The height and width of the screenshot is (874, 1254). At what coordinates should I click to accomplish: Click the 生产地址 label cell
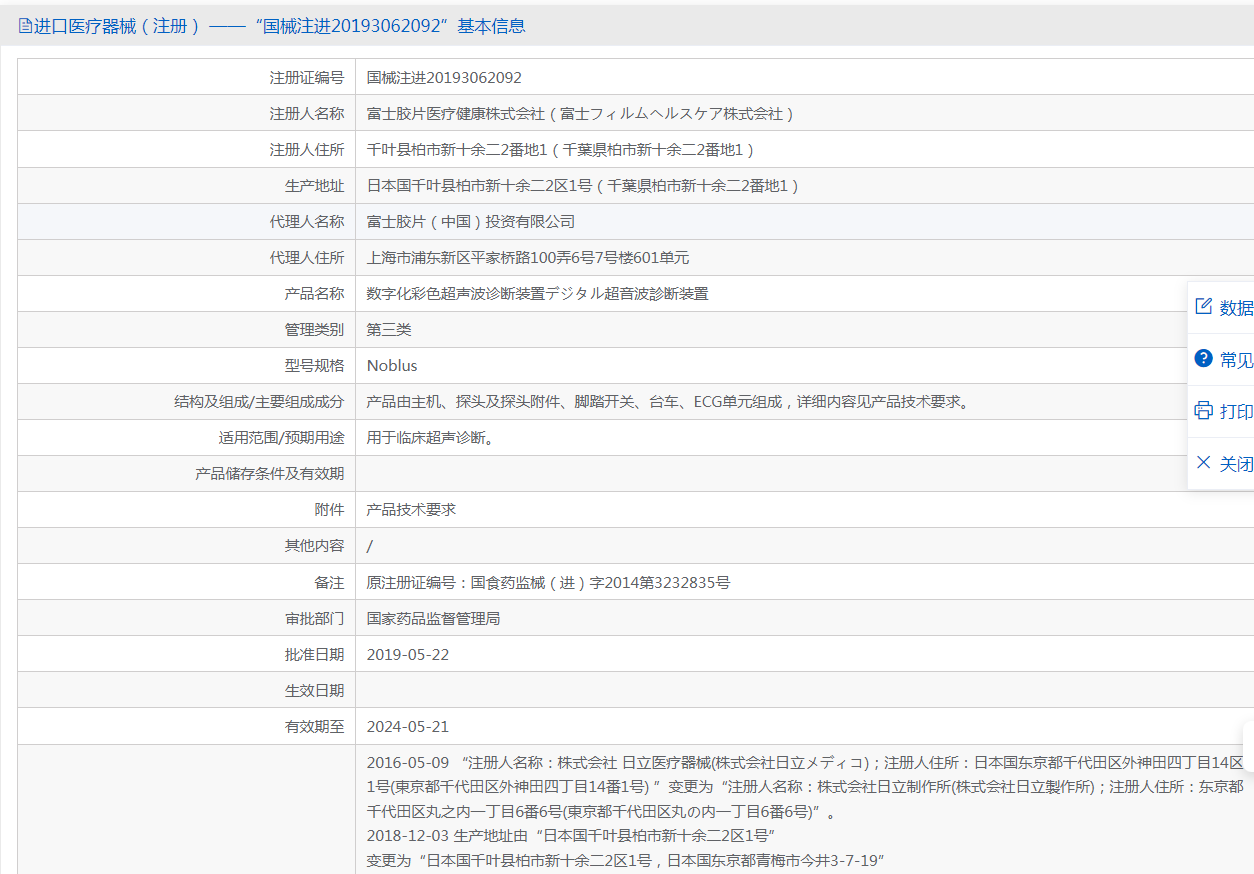tap(187, 186)
